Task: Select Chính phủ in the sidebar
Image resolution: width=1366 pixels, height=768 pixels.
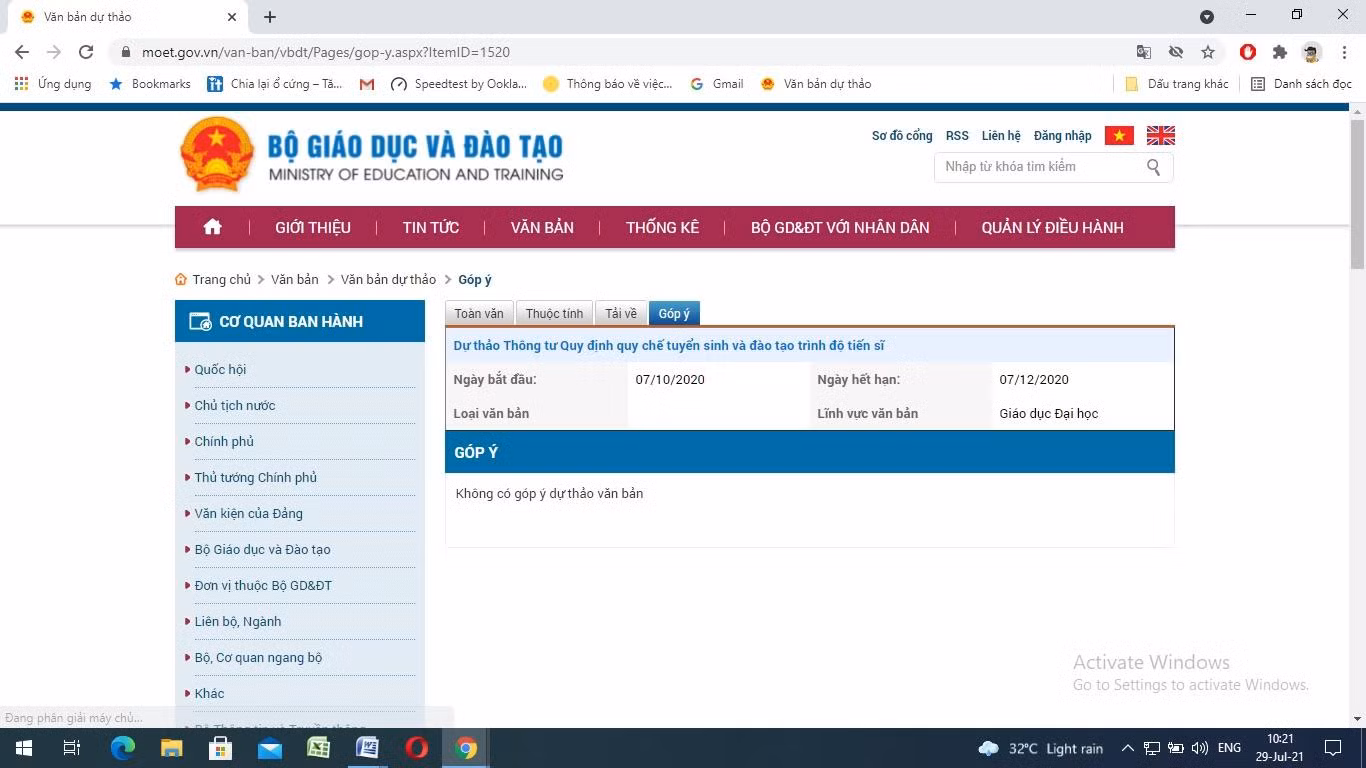Action: pos(224,442)
